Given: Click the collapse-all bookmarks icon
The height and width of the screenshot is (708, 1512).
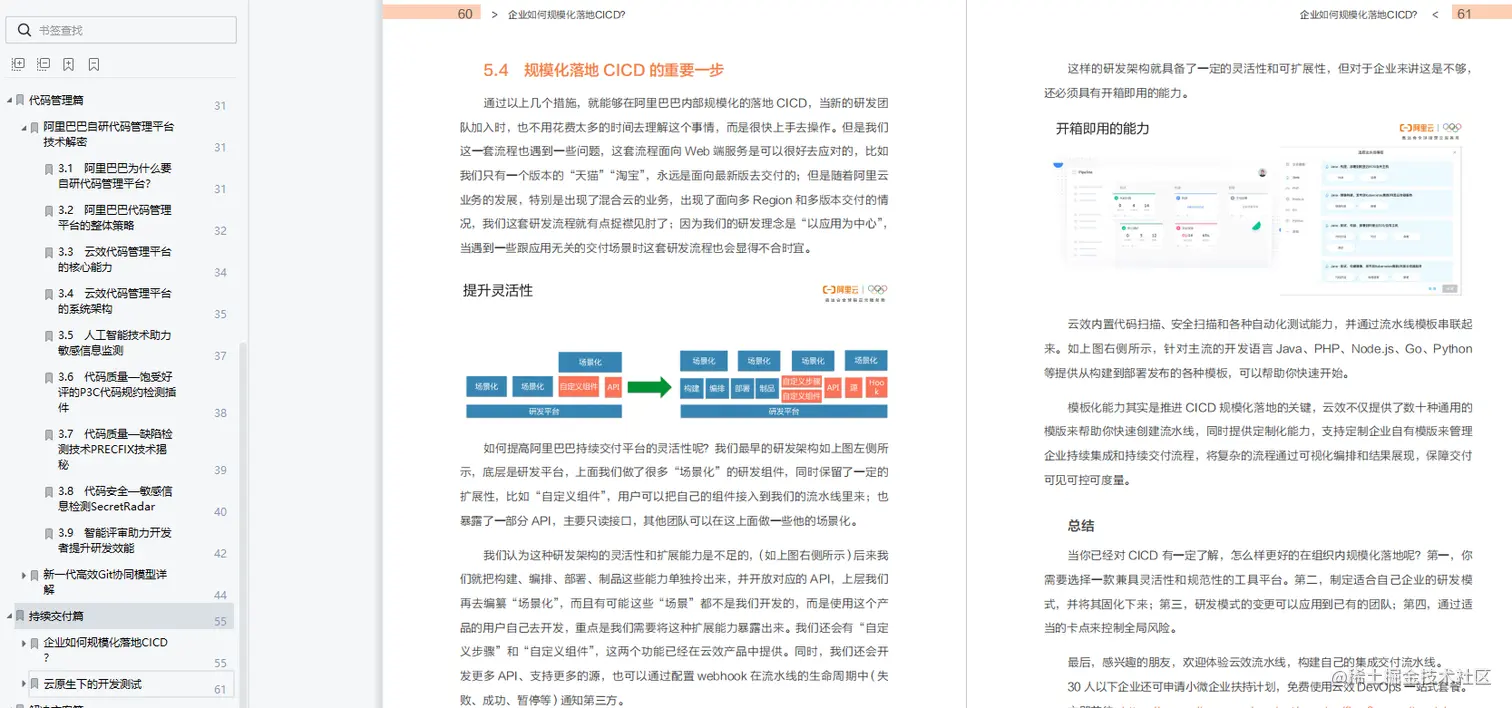Looking at the screenshot, I should [x=43, y=64].
